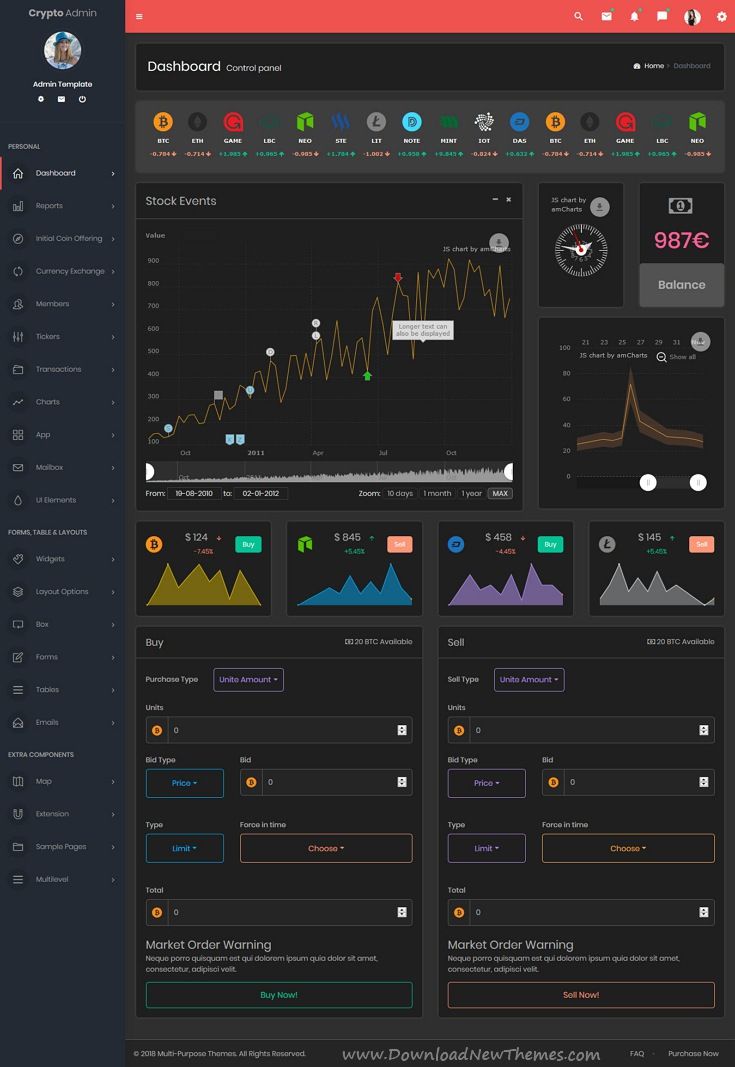Select the STE coin icon in the ticker
Viewport: 735px width, 1067px height.
pos(340,122)
